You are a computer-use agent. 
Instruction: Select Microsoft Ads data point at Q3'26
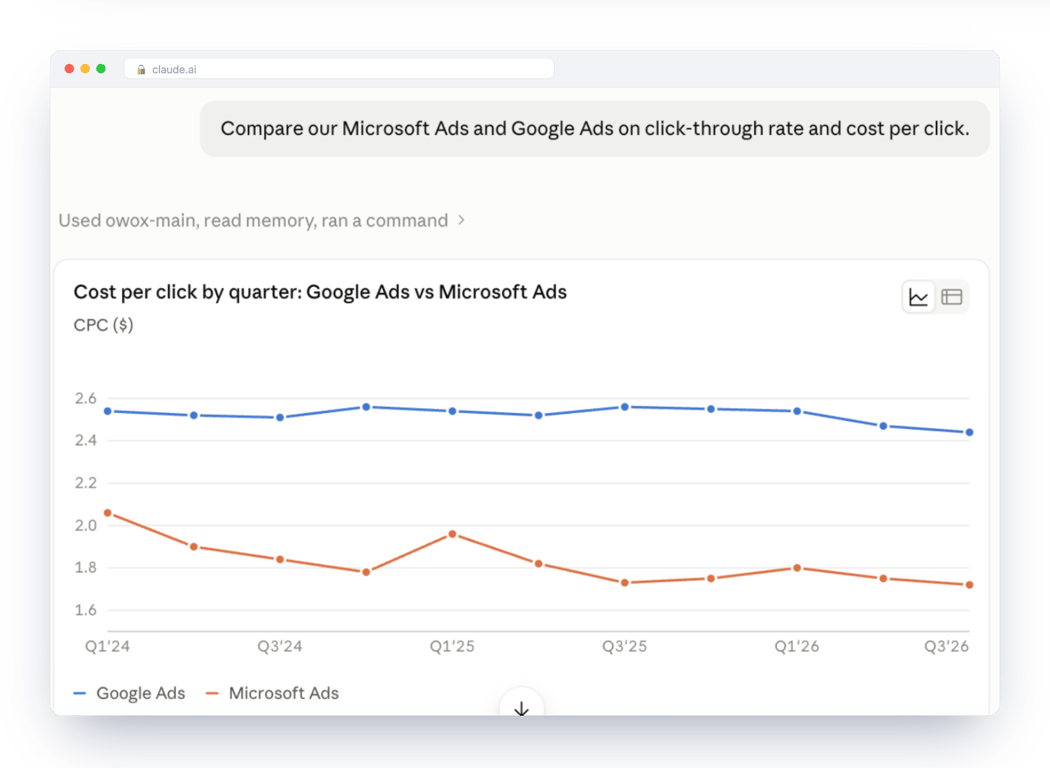point(970,585)
